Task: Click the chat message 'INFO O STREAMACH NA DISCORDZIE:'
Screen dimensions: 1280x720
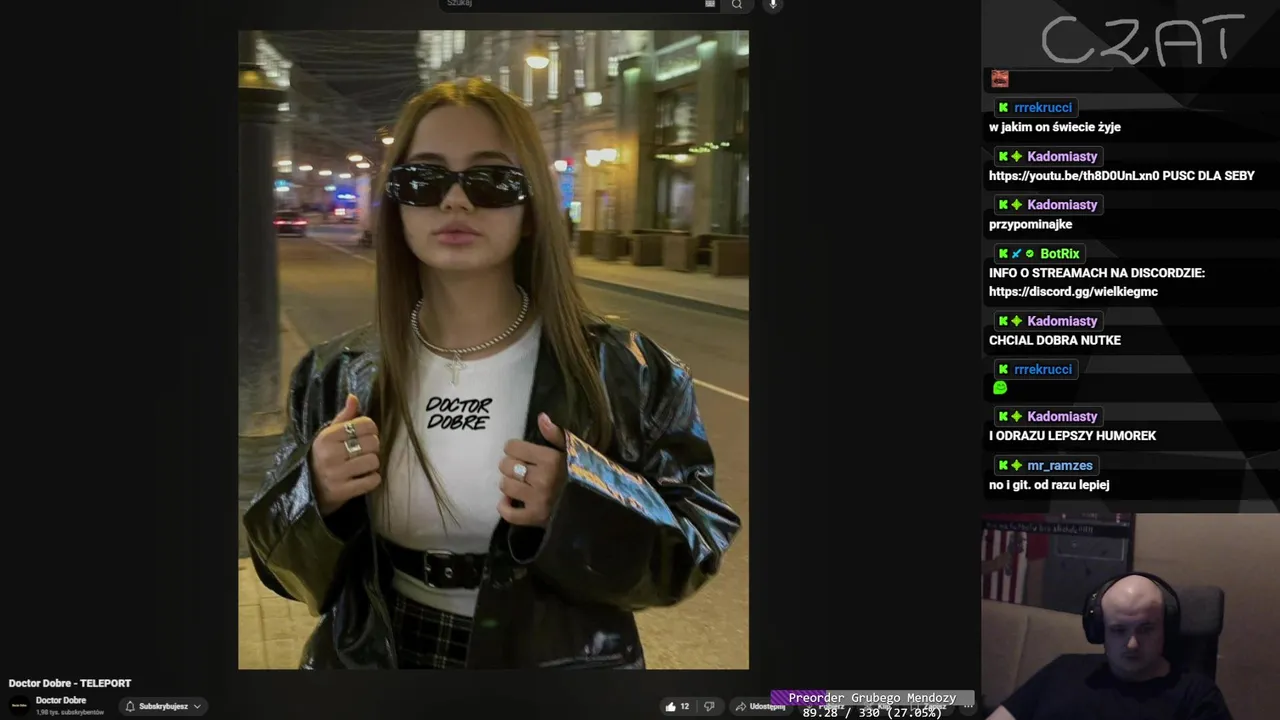Action: pyautogui.click(x=1097, y=273)
